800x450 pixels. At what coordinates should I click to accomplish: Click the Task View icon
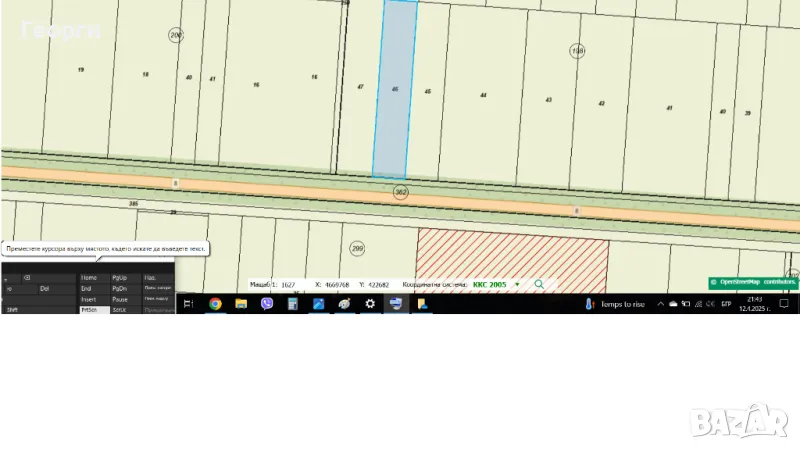tap(188, 304)
